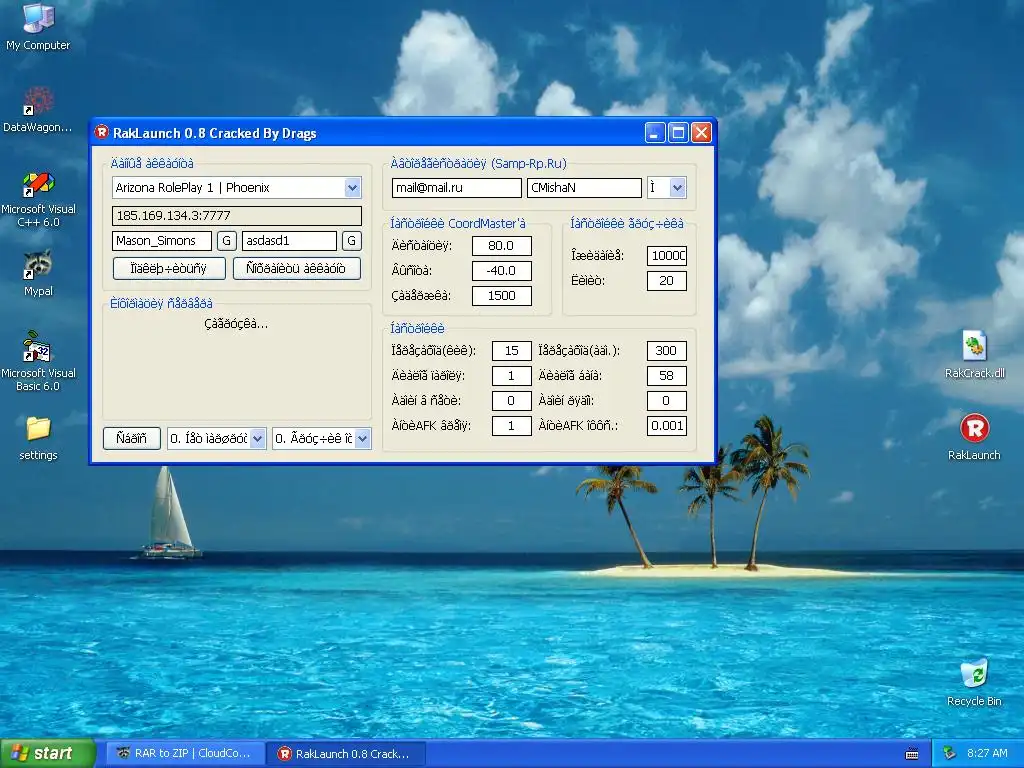
Task: Expand the first '0.' dropdown at bottom
Action: [x=258, y=439]
